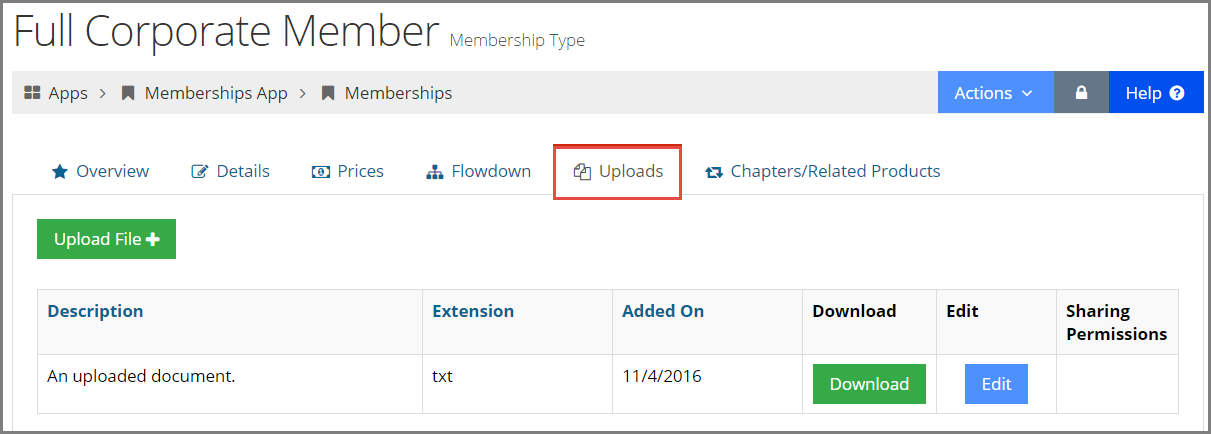Image resolution: width=1211 pixels, height=434 pixels.
Task: Open Help with question mark icon
Action: (x=1155, y=93)
